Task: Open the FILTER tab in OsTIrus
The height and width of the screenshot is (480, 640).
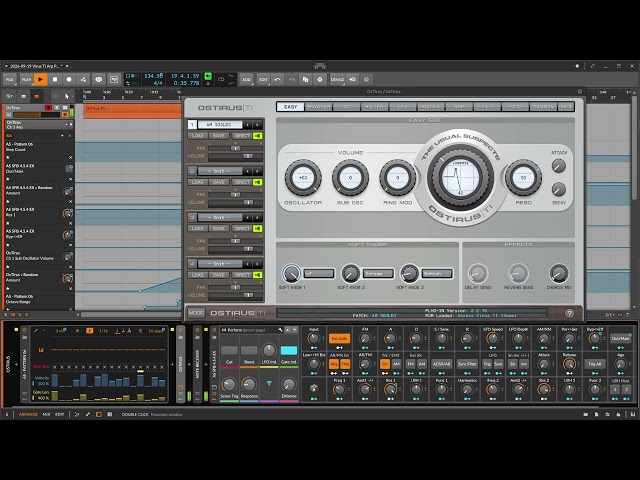Action: point(374,107)
